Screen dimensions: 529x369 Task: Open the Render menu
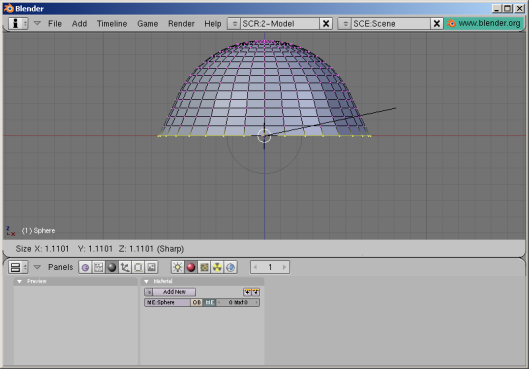181,24
